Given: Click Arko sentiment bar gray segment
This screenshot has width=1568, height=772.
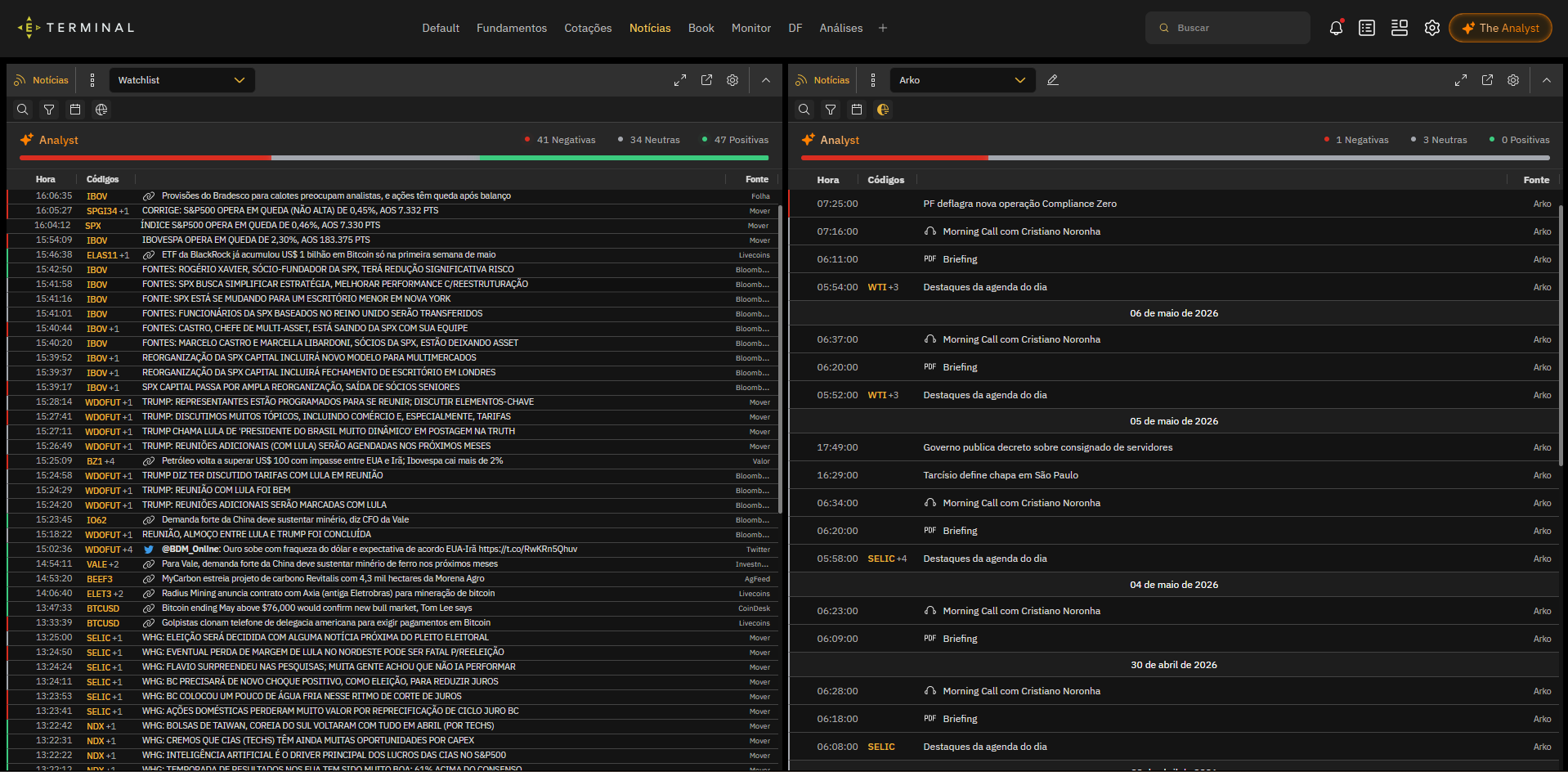Looking at the screenshot, I should 1269,158.
